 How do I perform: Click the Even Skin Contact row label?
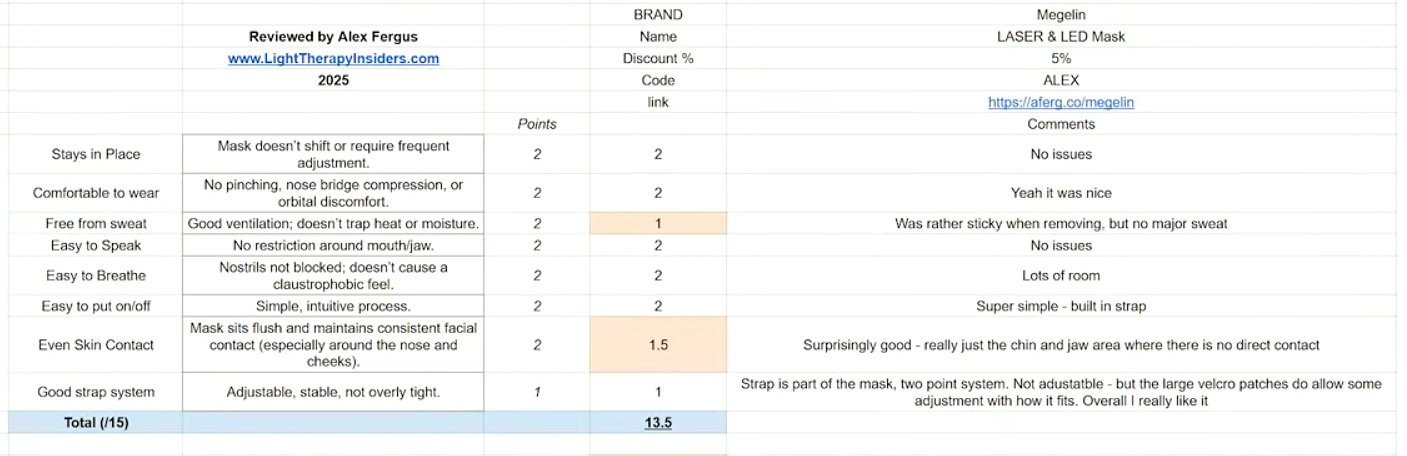(x=96, y=345)
